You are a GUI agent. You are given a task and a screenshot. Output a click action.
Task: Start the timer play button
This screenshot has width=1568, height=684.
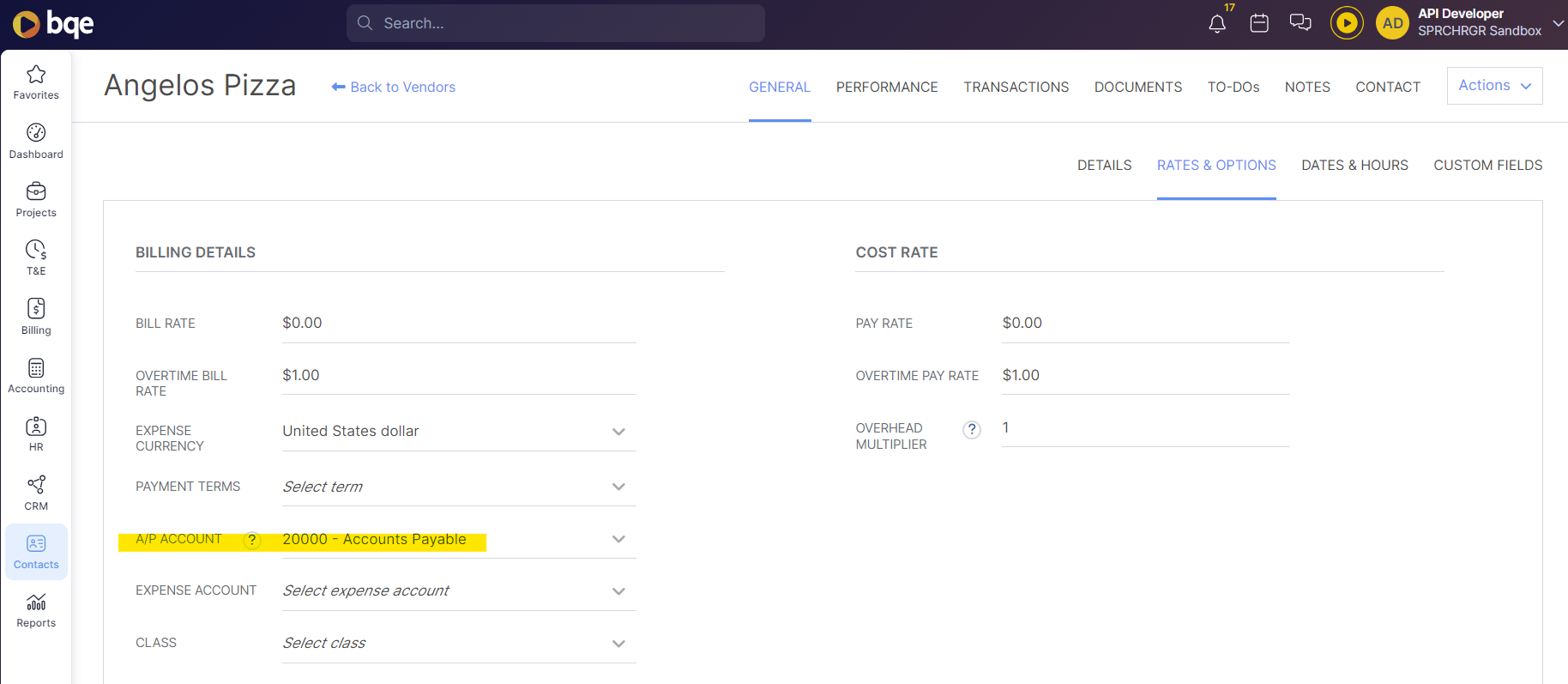[1347, 23]
